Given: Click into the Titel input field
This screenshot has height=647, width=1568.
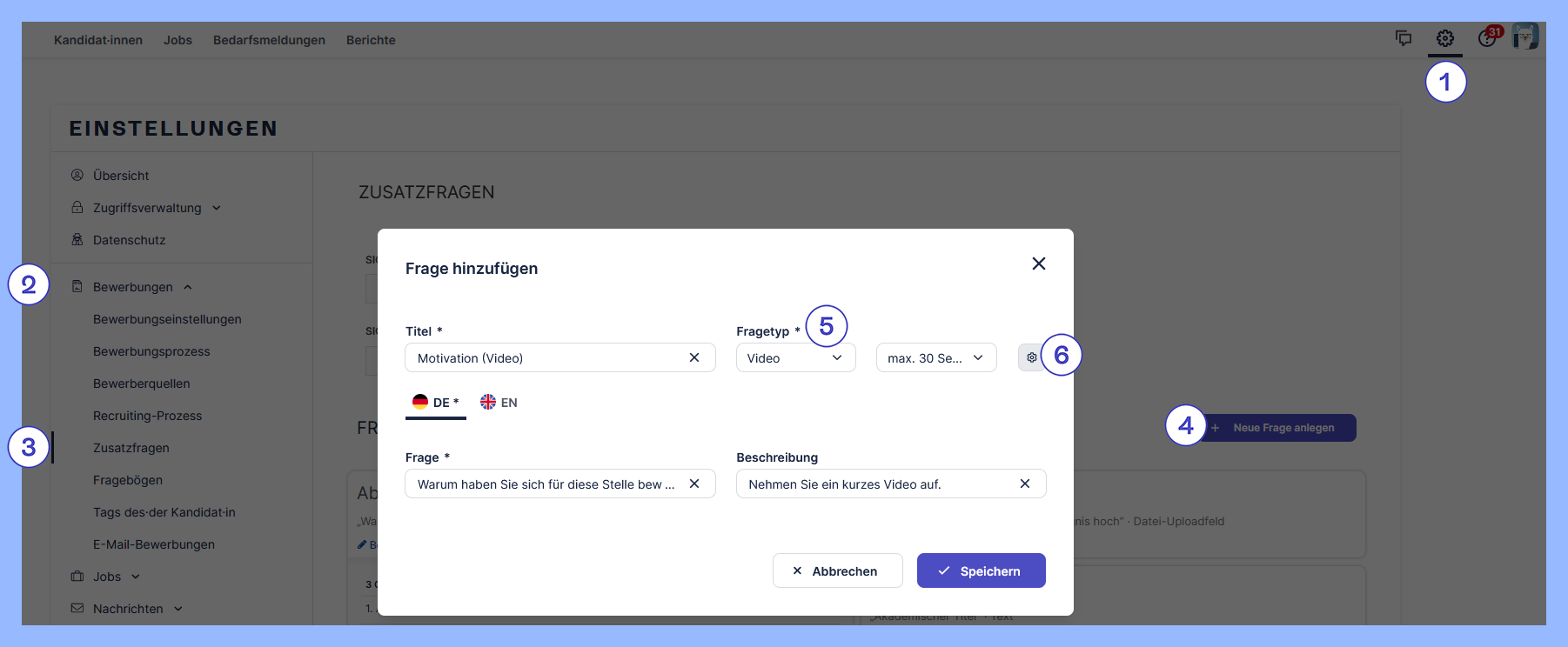Looking at the screenshot, I should (544, 357).
